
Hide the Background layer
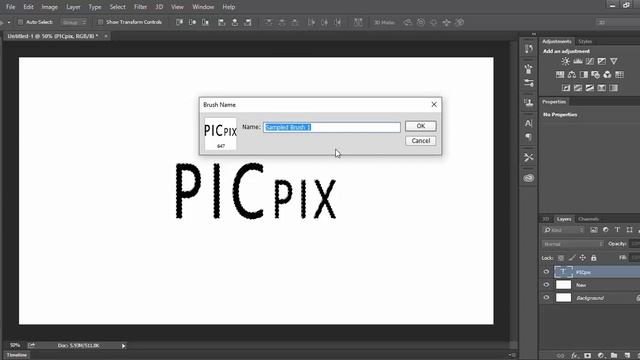point(546,298)
